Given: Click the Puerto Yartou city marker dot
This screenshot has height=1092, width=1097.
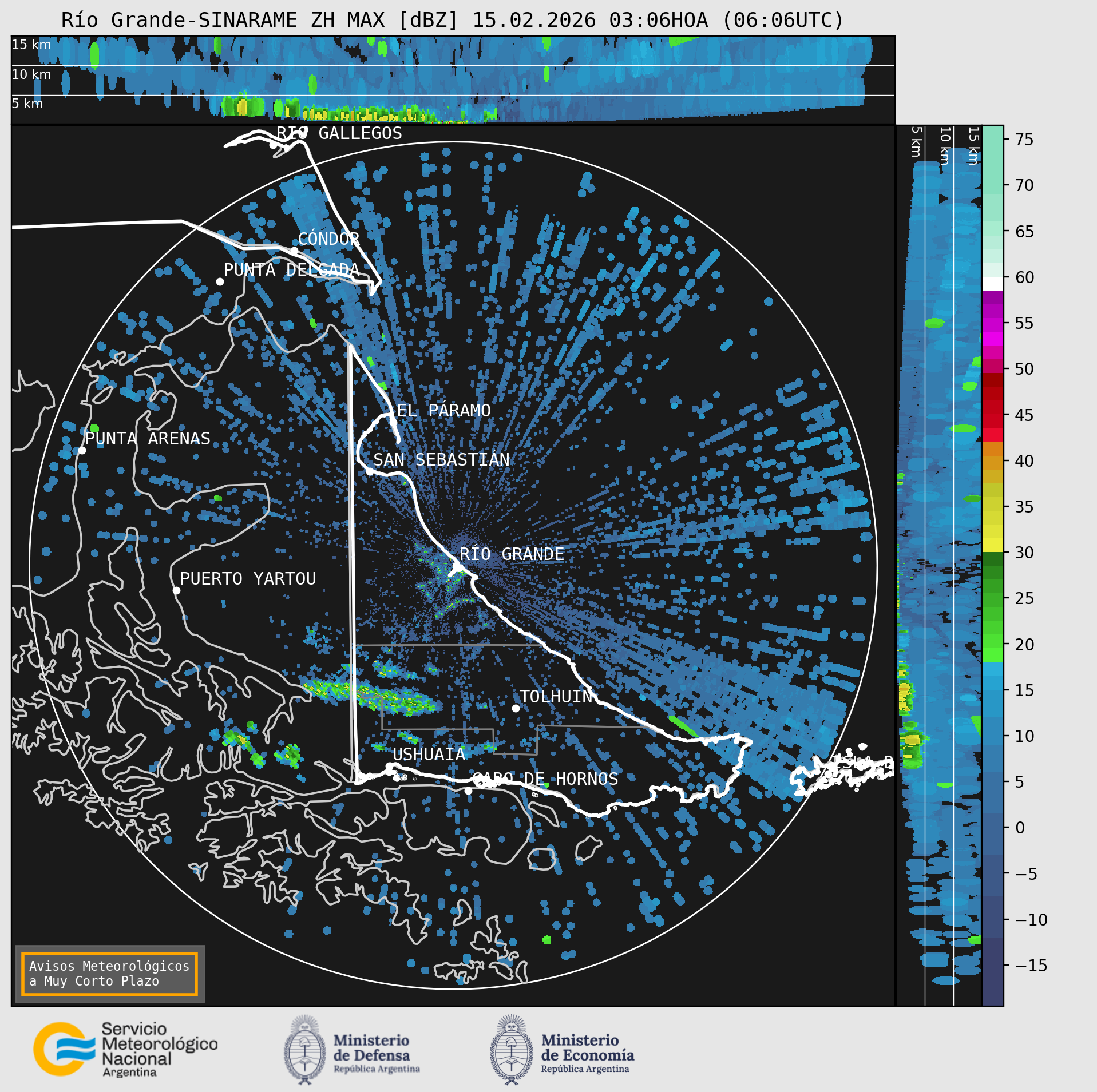Looking at the screenshot, I should 176,591.
